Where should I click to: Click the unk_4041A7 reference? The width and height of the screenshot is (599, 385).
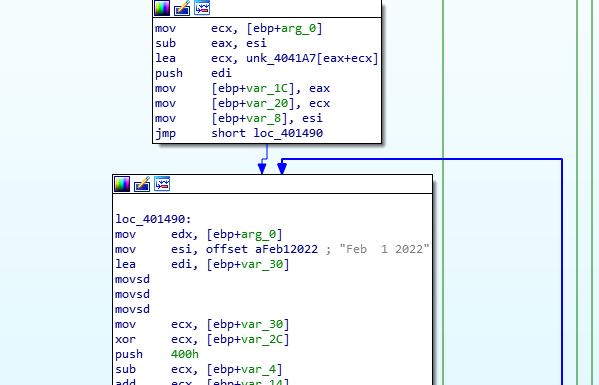tap(281, 58)
